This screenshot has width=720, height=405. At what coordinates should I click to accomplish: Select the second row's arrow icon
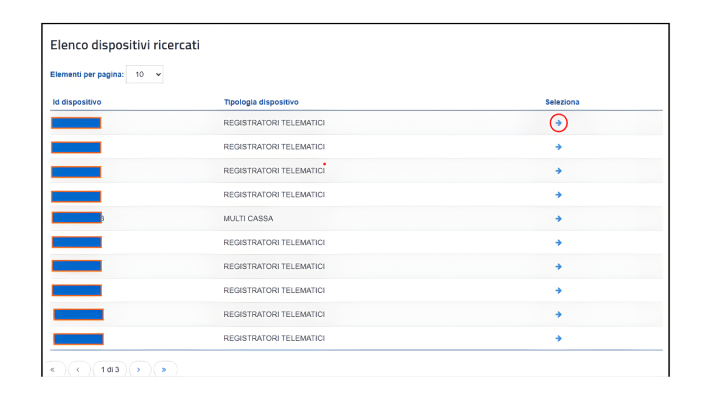(x=558, y=147)
